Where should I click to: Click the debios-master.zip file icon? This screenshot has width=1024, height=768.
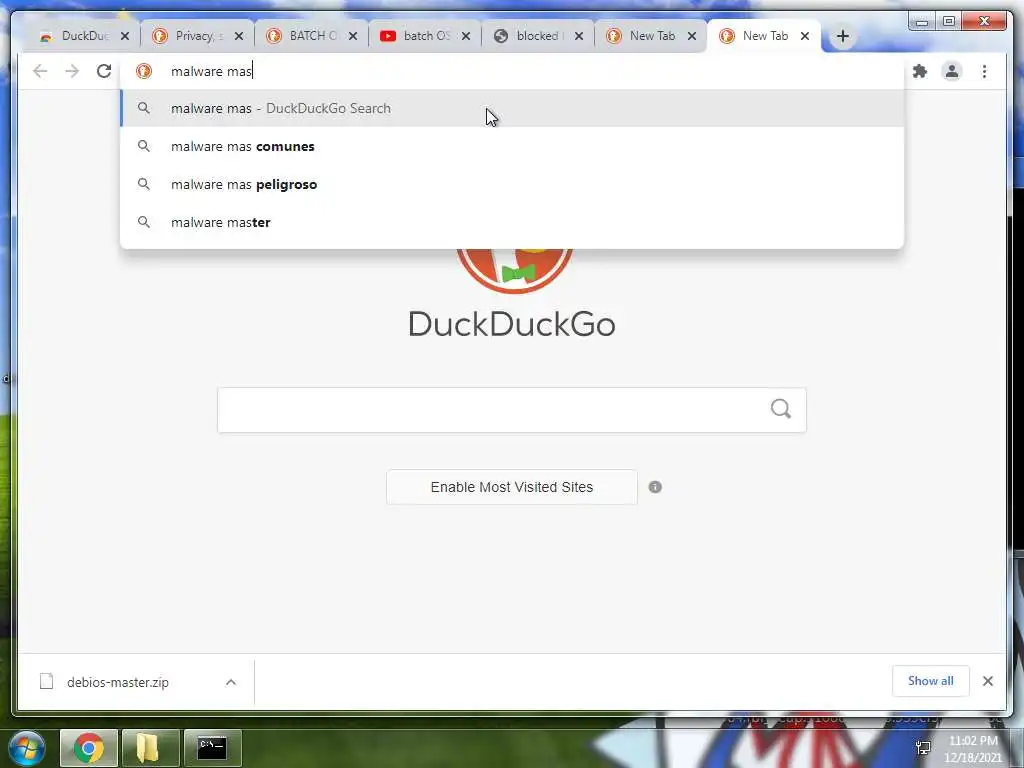tap(46, 682)
